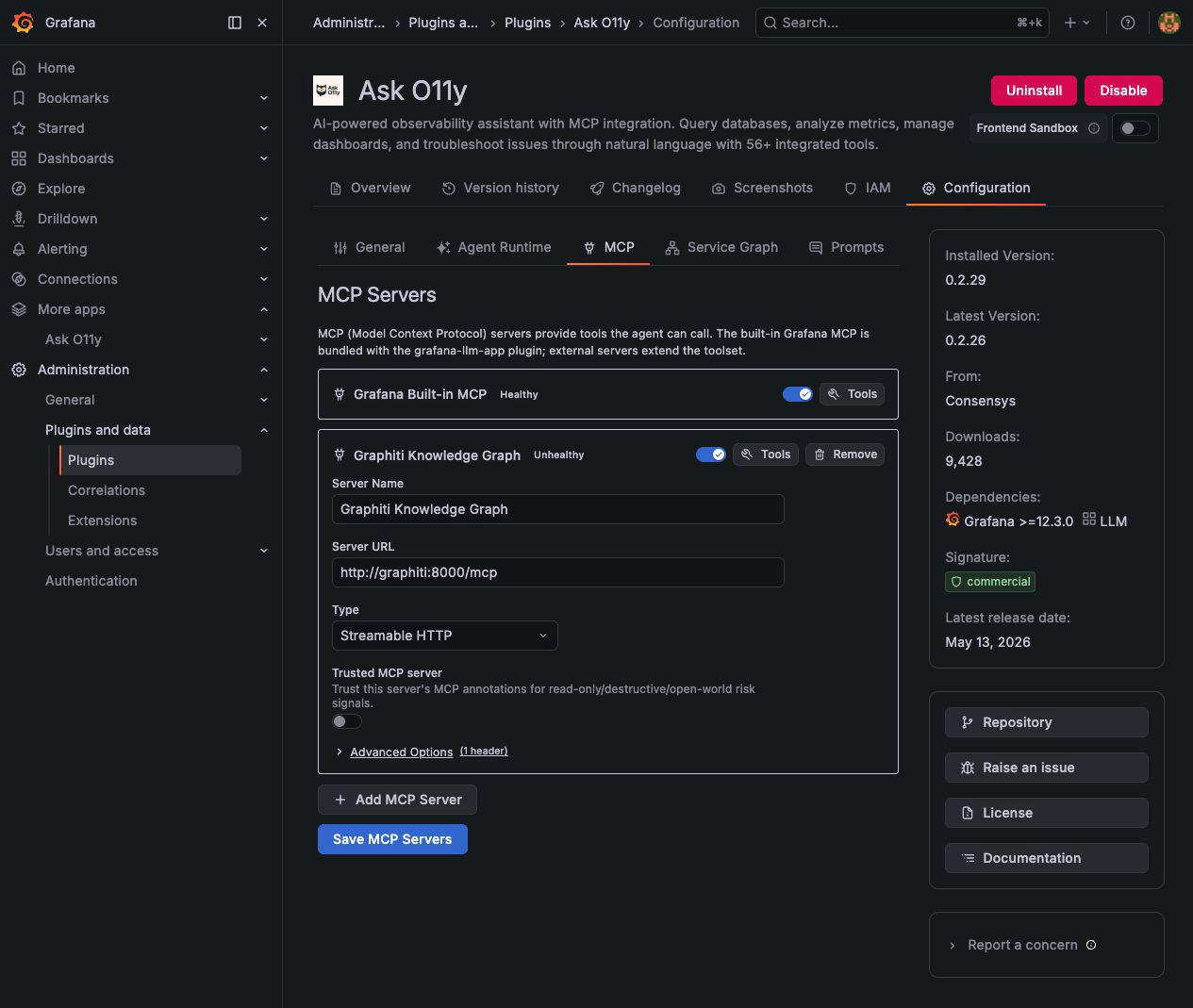Switch to the Agent Runtime tab
The height and width of the screenshot is (1008, 1193).
(493, 247)
